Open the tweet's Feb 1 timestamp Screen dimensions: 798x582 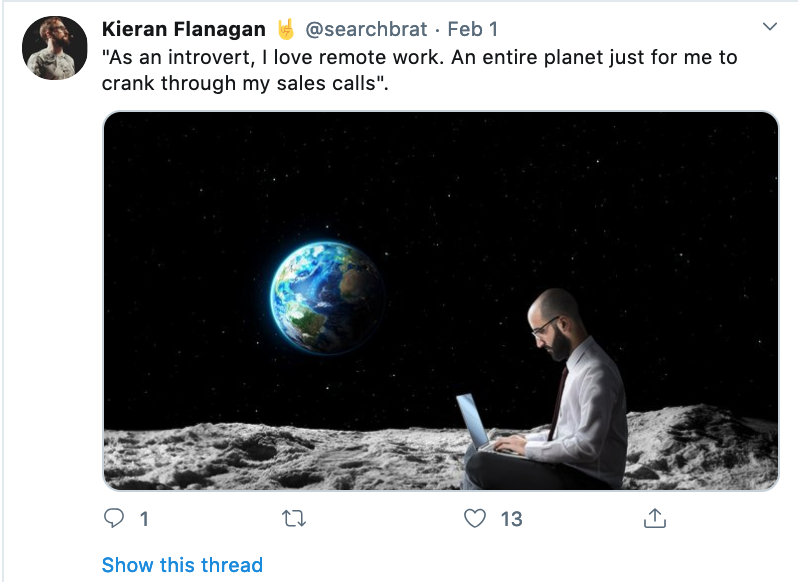[x=472, y=29]
